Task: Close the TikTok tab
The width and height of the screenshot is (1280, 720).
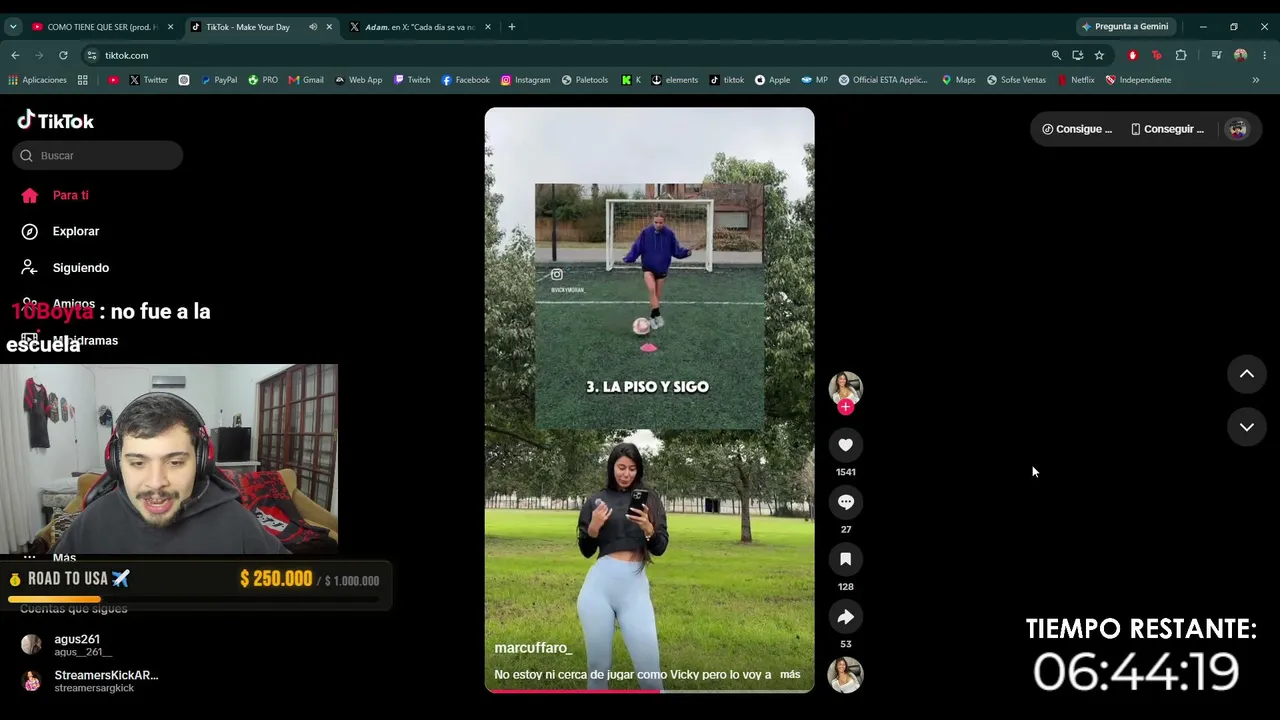Action: click(x=330, y=27)
